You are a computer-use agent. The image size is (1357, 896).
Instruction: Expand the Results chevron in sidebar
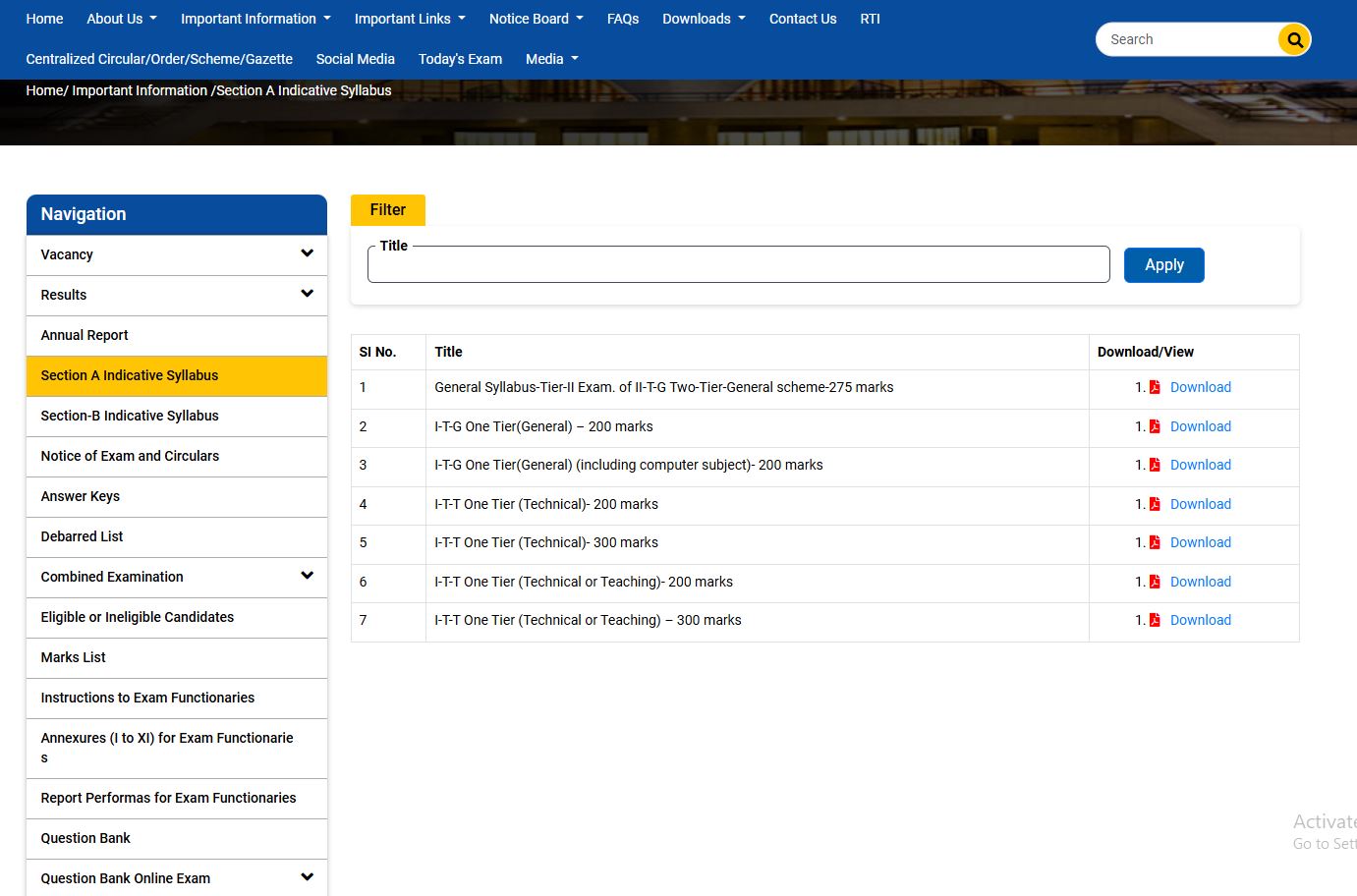[307, 295]
